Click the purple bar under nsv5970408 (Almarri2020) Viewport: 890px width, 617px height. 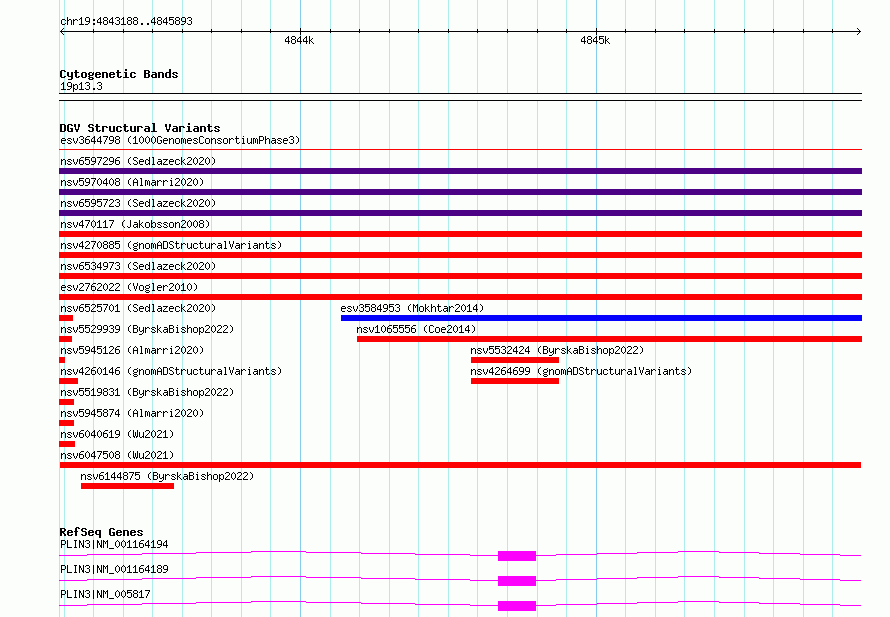click(460, 192)
